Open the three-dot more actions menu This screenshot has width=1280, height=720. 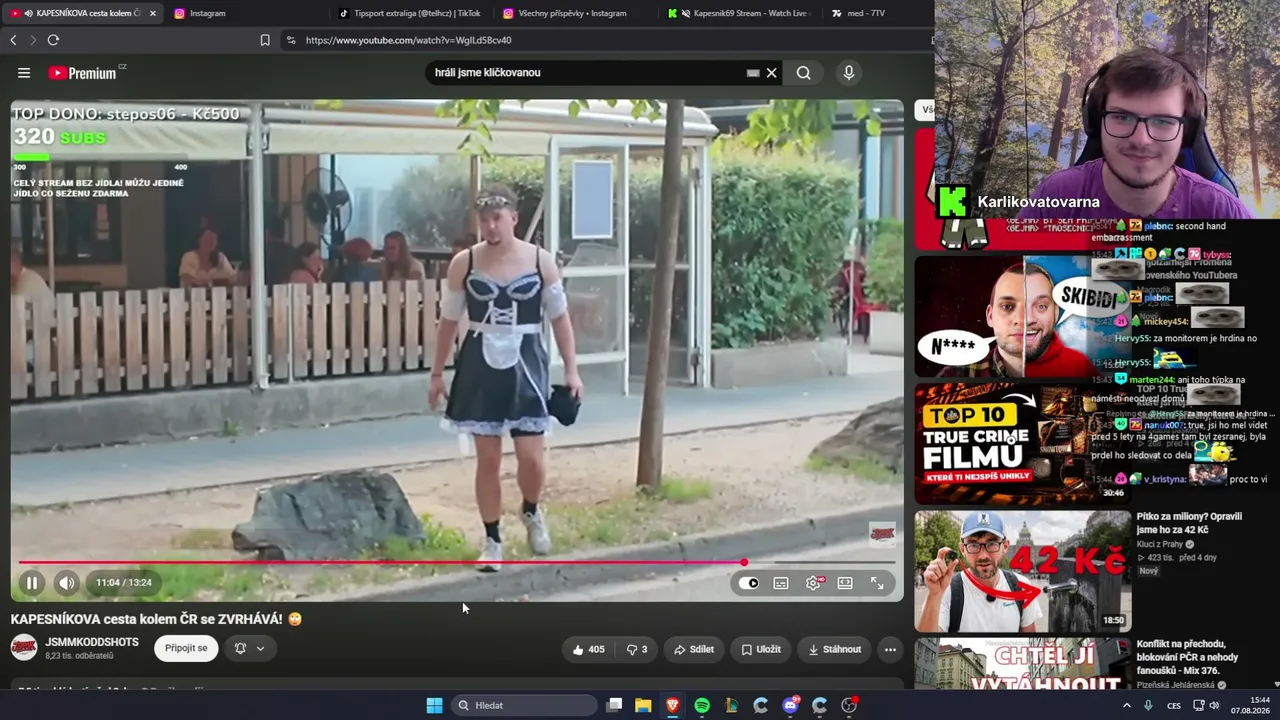[890, 649]
